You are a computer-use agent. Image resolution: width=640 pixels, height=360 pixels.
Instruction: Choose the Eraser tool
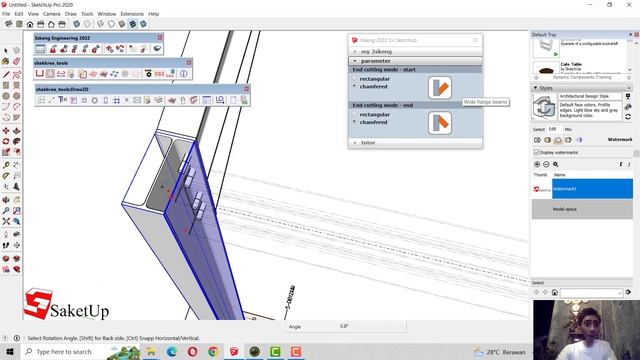(16, 61)
